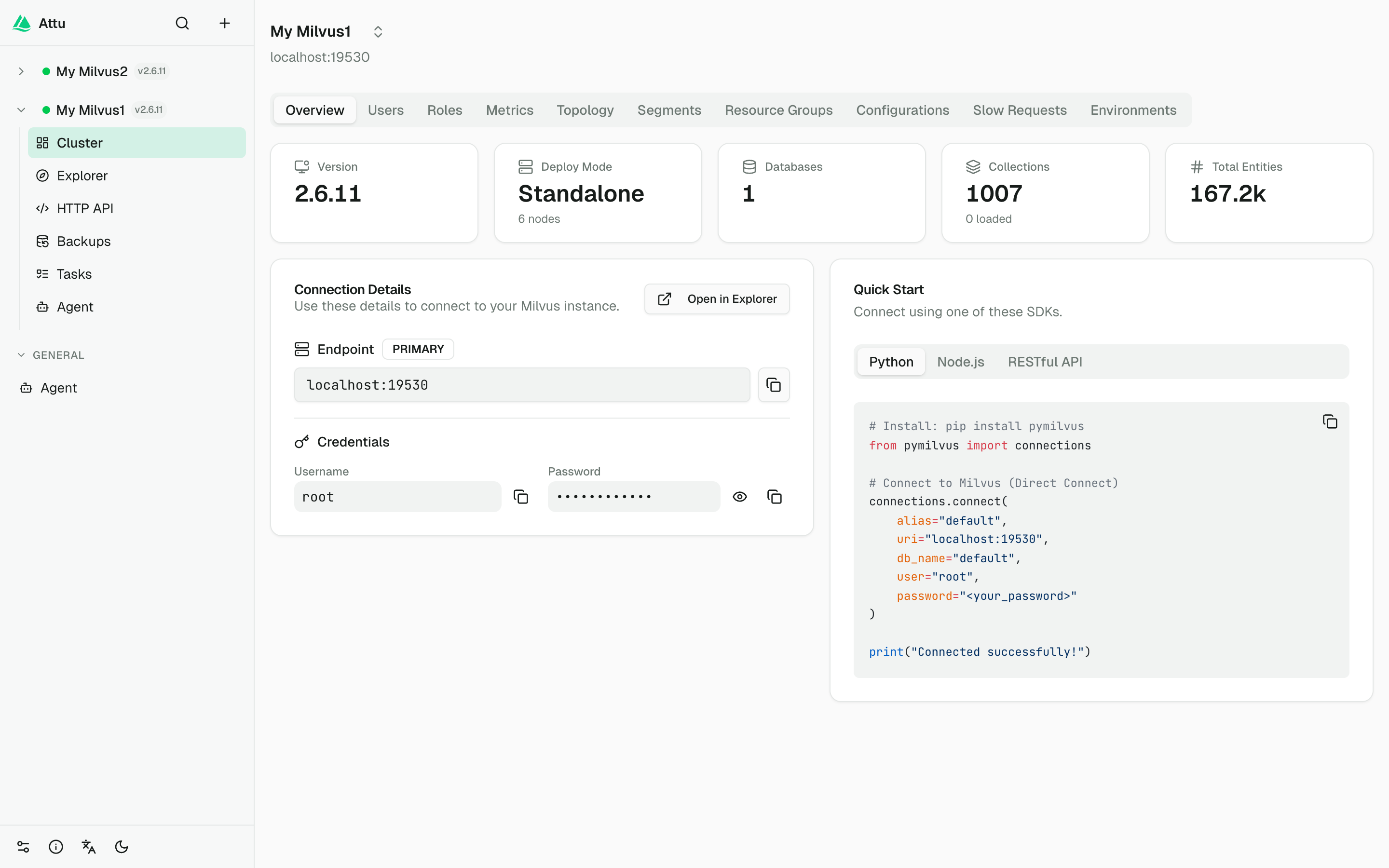Click the masked password field

[634, 497]
